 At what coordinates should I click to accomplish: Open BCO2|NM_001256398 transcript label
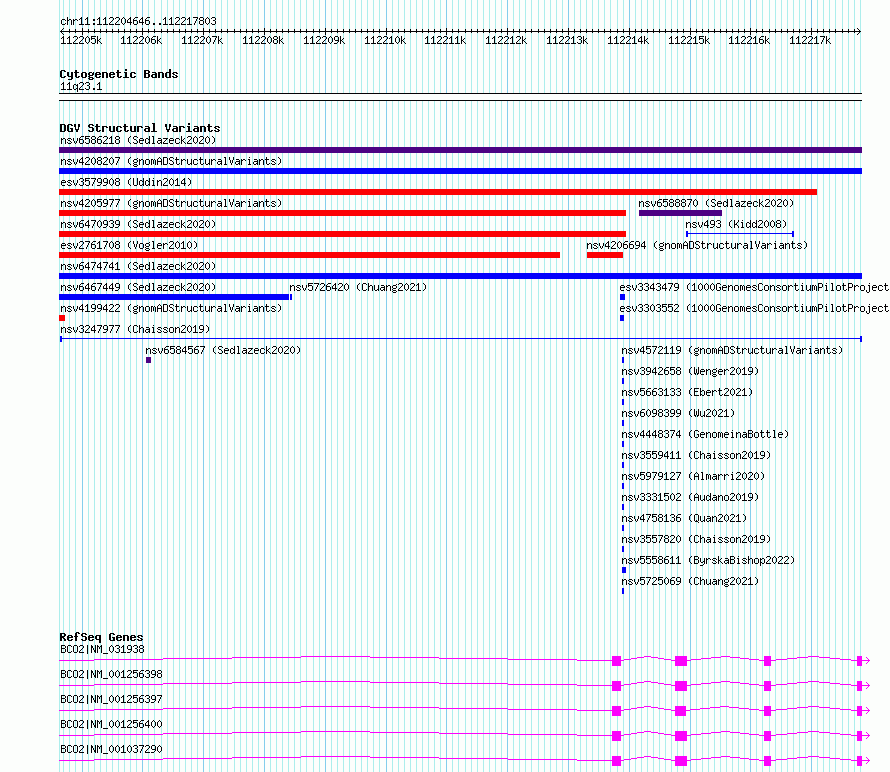pos(111,674)
